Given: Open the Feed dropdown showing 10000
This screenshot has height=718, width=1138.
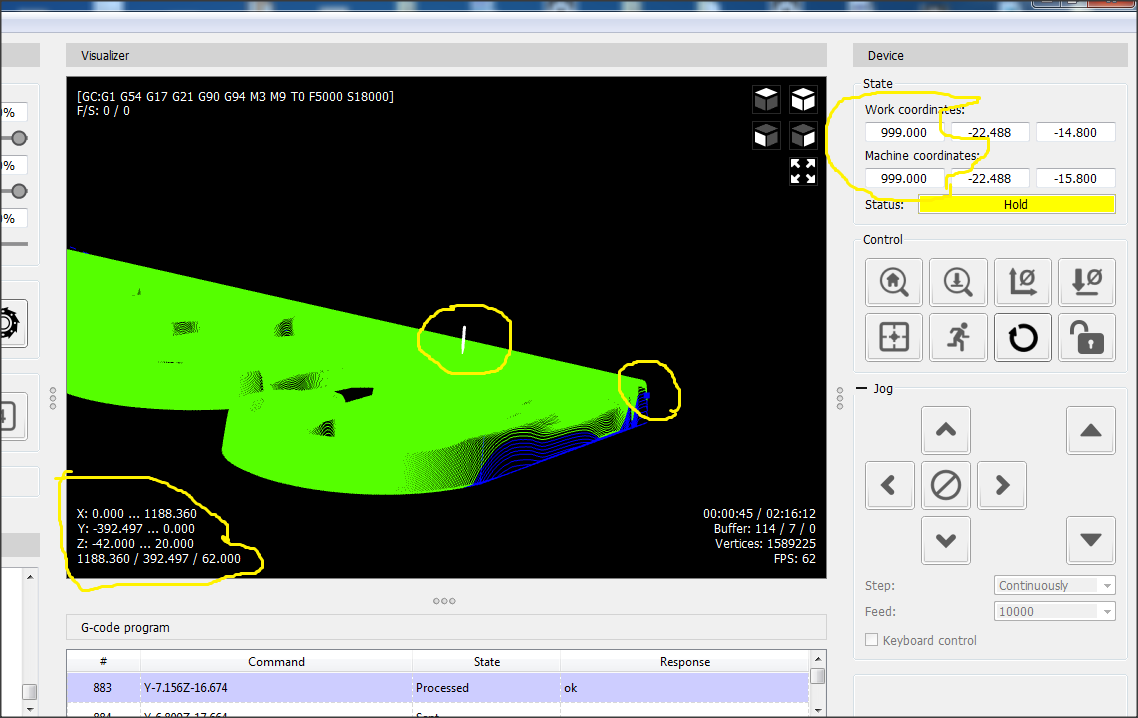Looking at the screenshot, I should tap(1055, 611).
